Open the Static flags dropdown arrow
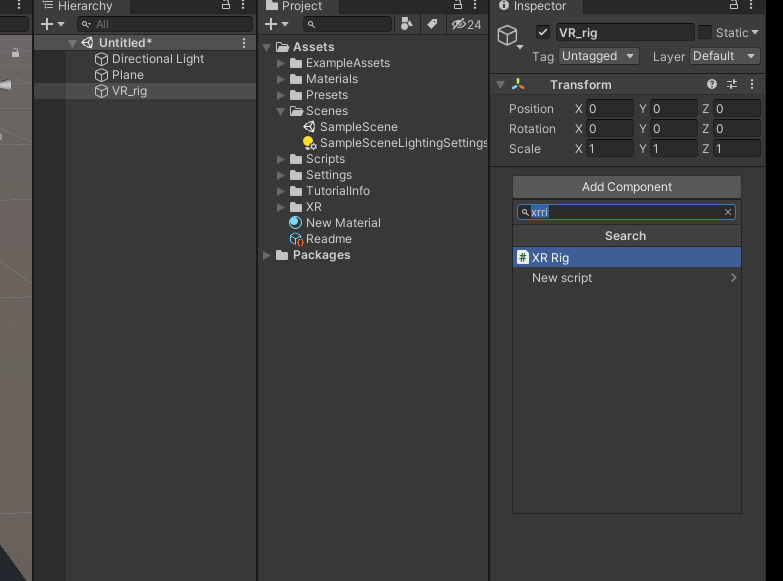This screenshot has width=783, height=581. [x=755, y=32]
